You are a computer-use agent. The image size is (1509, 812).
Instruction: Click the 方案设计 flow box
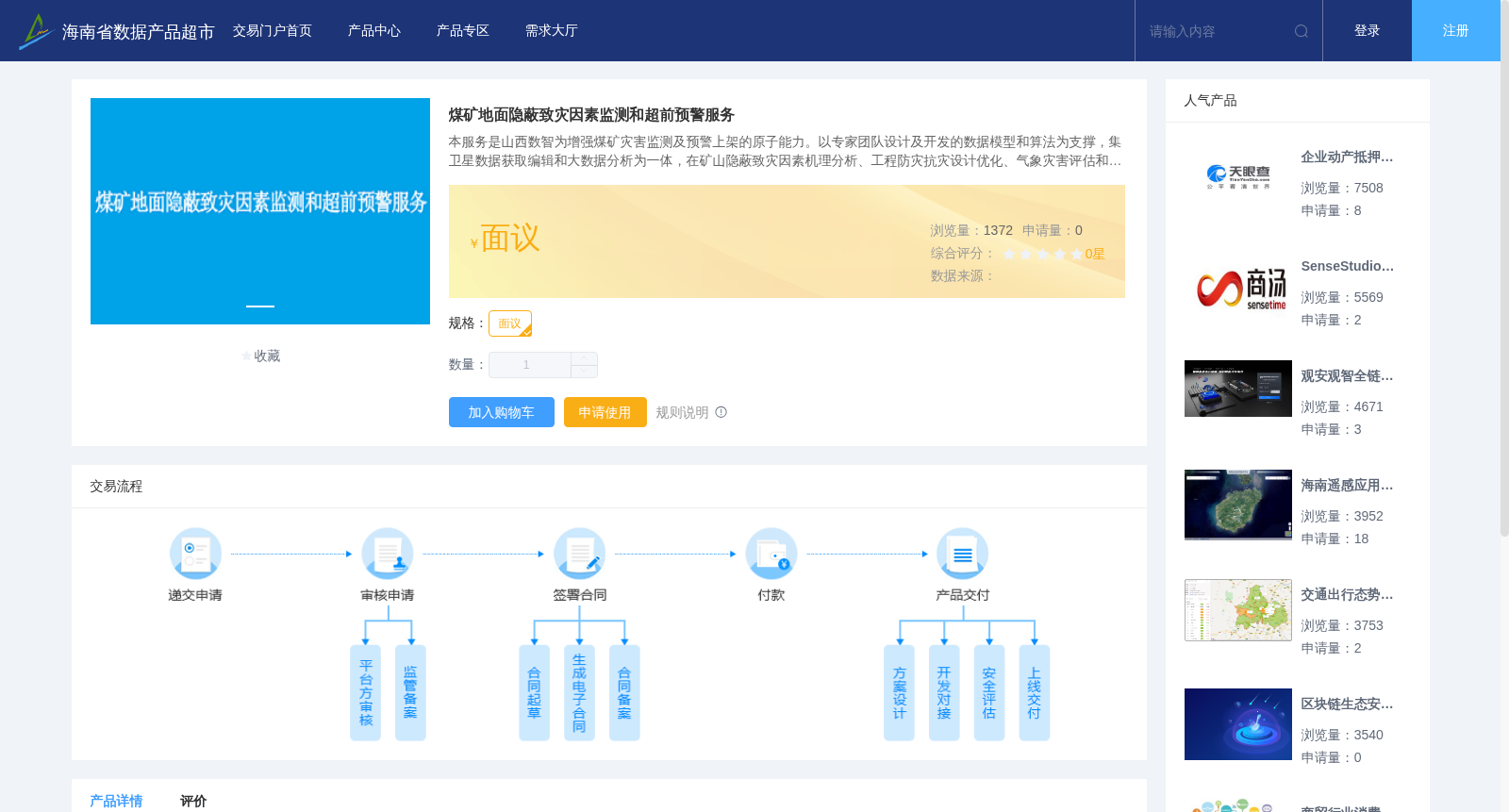click(x=899, y=693)
